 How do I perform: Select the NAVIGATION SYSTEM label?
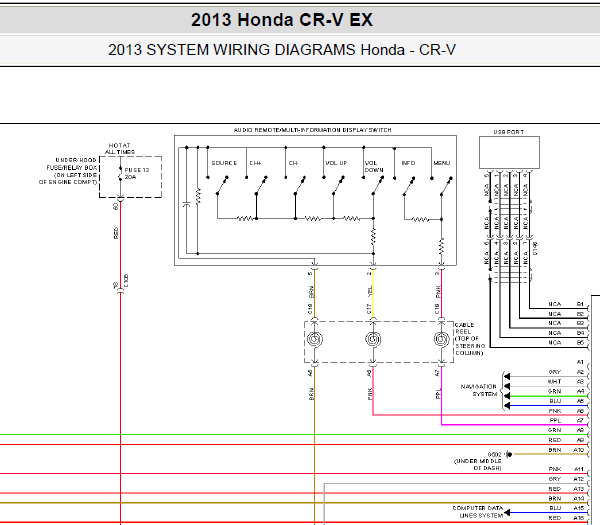[x=479, y=390]
